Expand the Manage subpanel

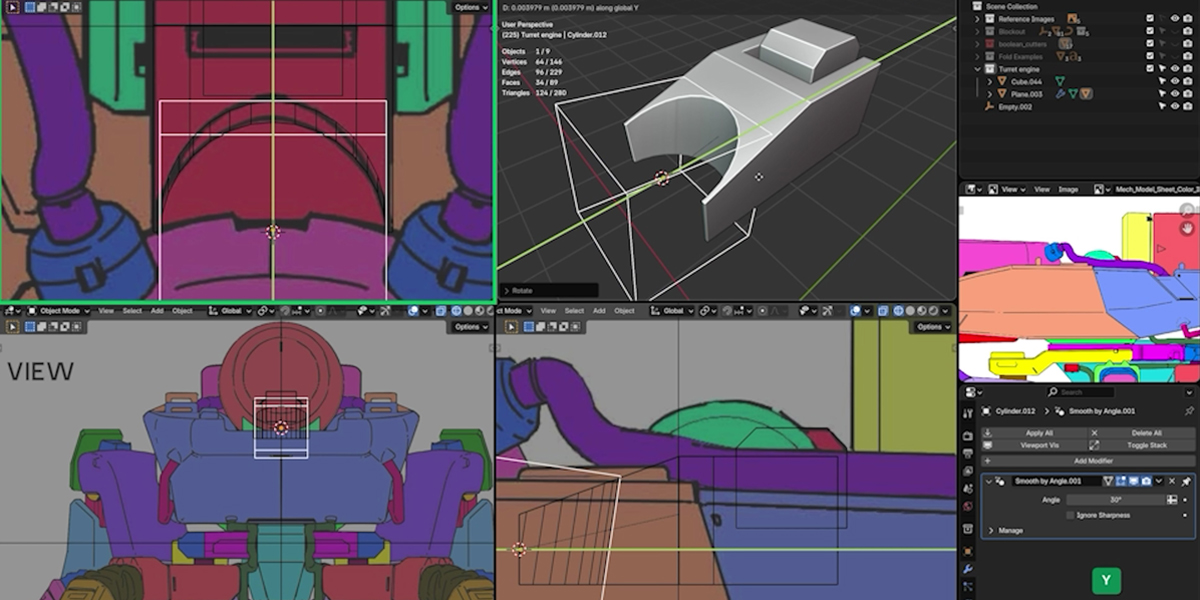[x=991, y=530]
